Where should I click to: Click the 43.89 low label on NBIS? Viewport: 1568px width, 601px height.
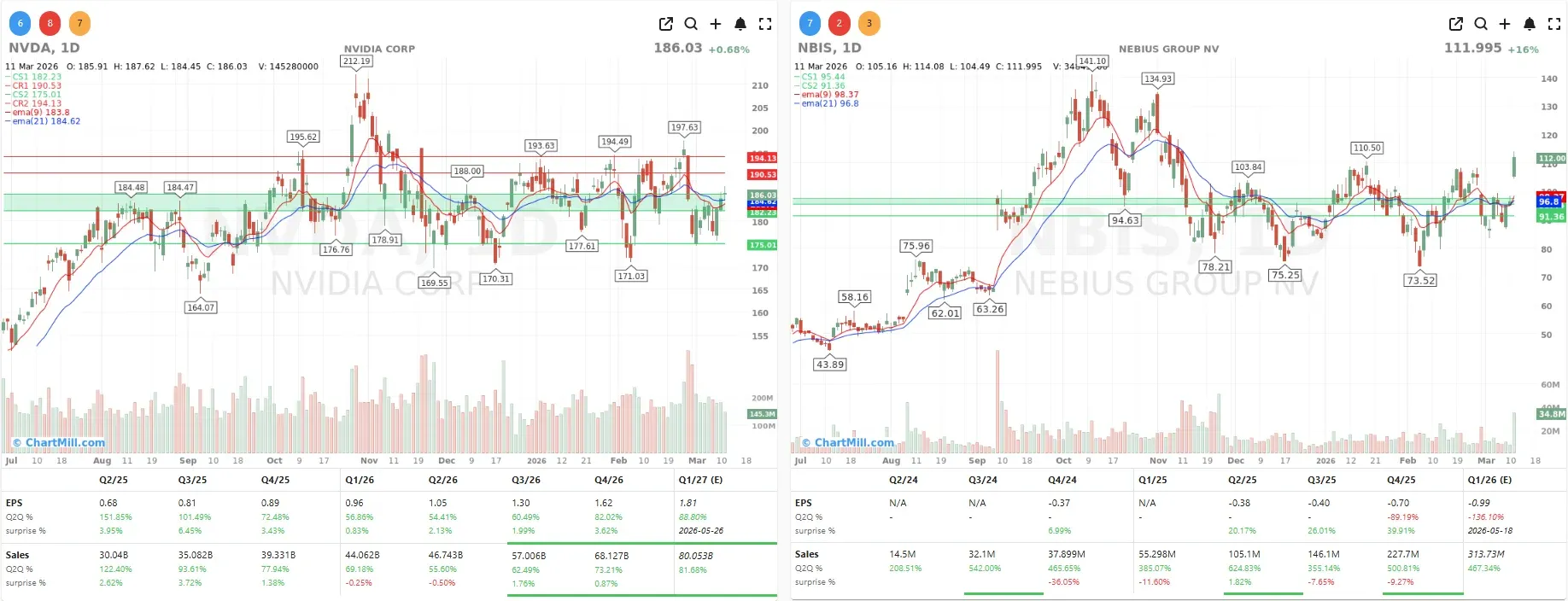830,365
